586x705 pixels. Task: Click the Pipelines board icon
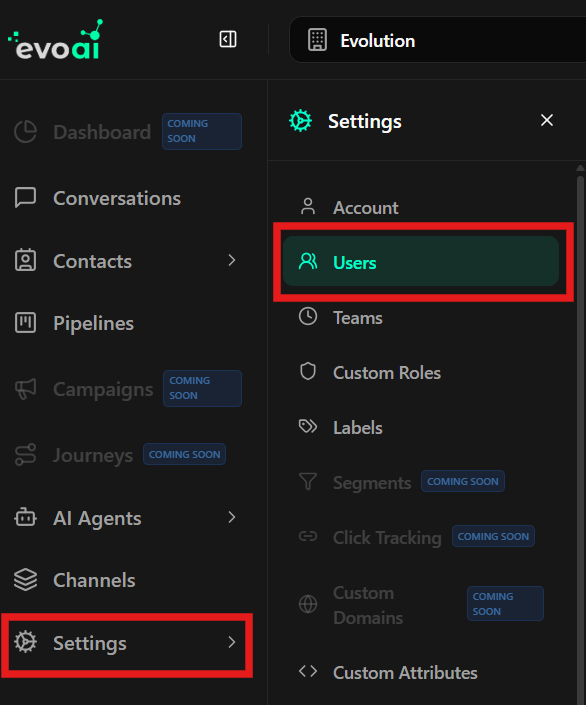pyautogui.click(x=25, y=323)
